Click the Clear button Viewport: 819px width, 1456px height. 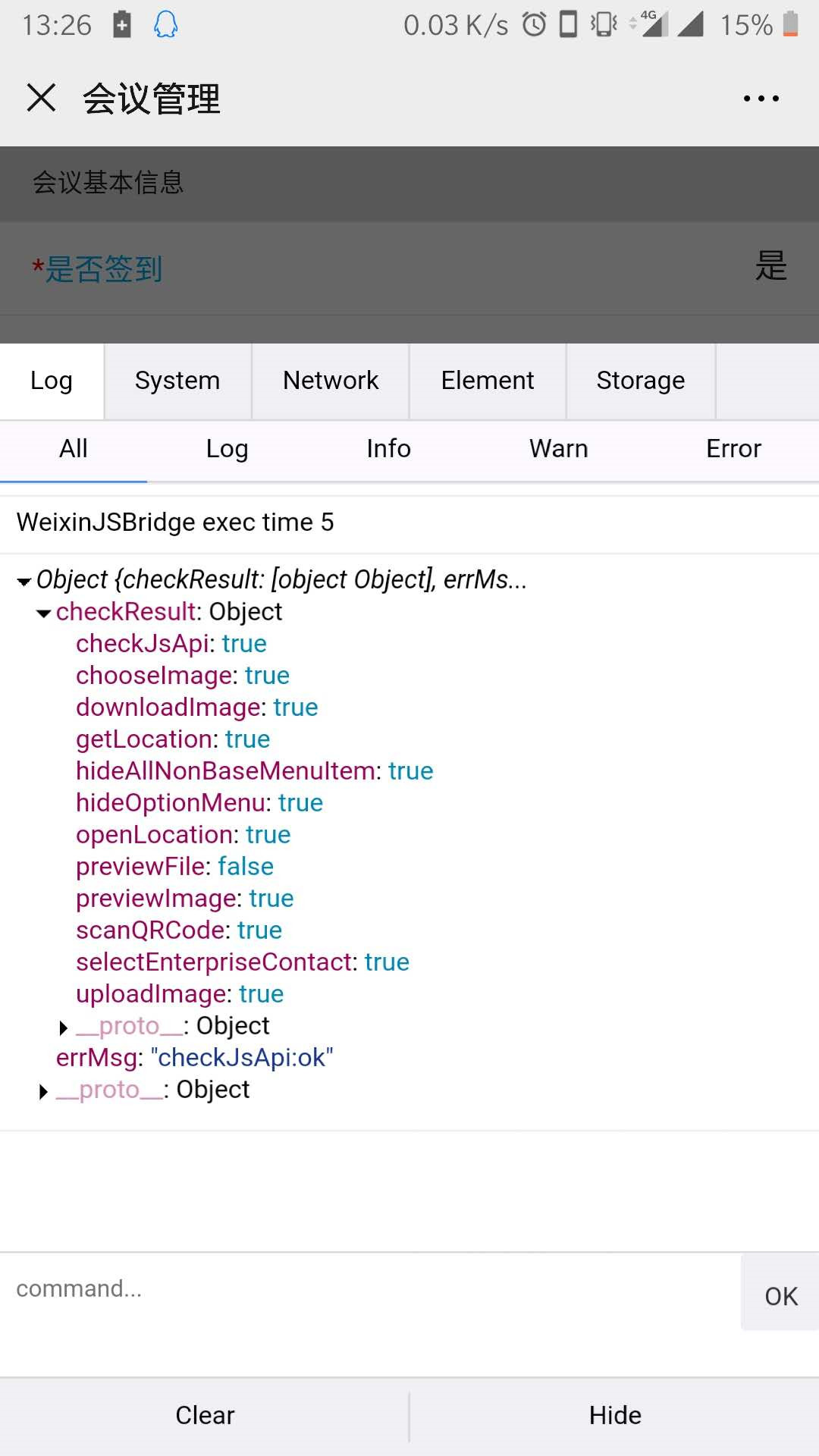205,1415
